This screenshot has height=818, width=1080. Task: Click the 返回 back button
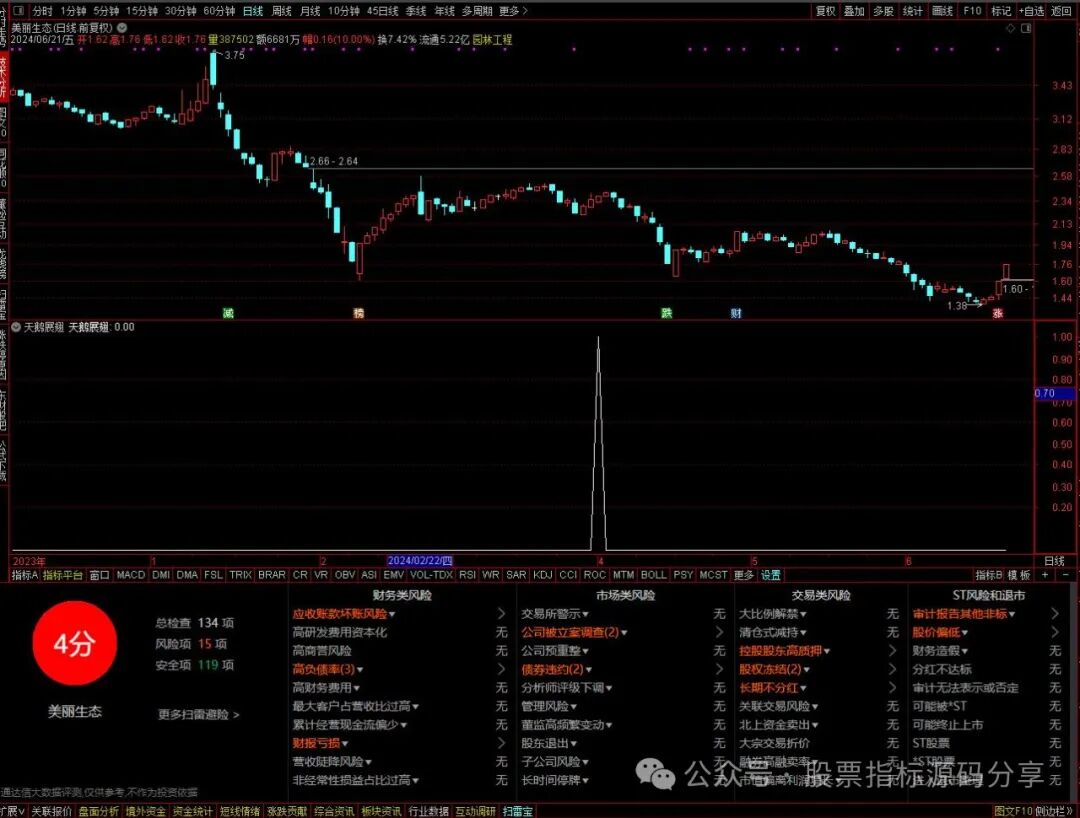coord(1061,11)
